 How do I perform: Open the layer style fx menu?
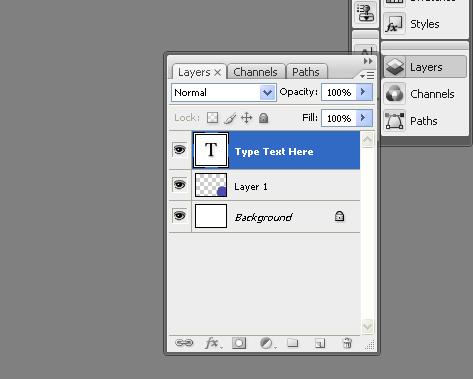[213, 343]
